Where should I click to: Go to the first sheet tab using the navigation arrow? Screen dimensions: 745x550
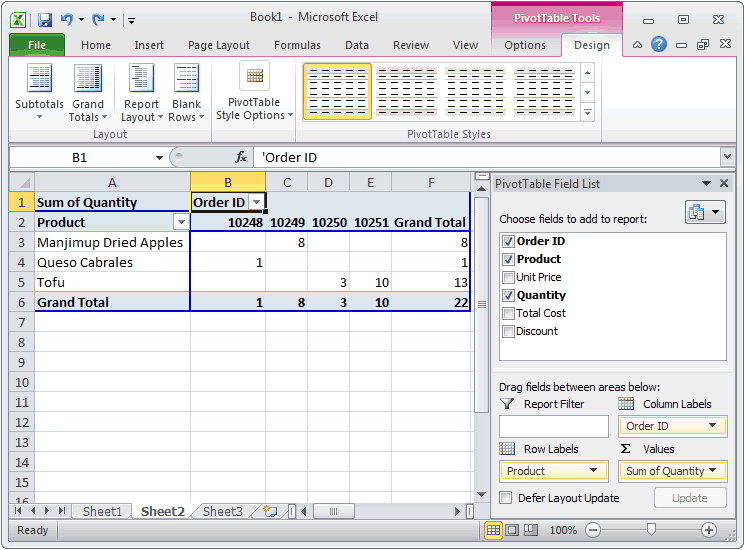pyautogui.click(x=18, y=511)
